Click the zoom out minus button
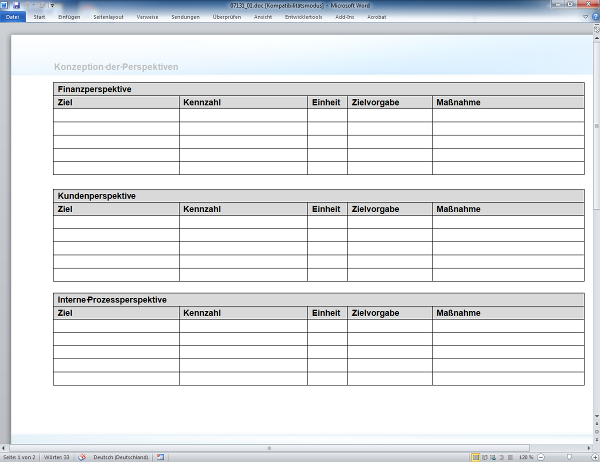 [x=541, y=456]
